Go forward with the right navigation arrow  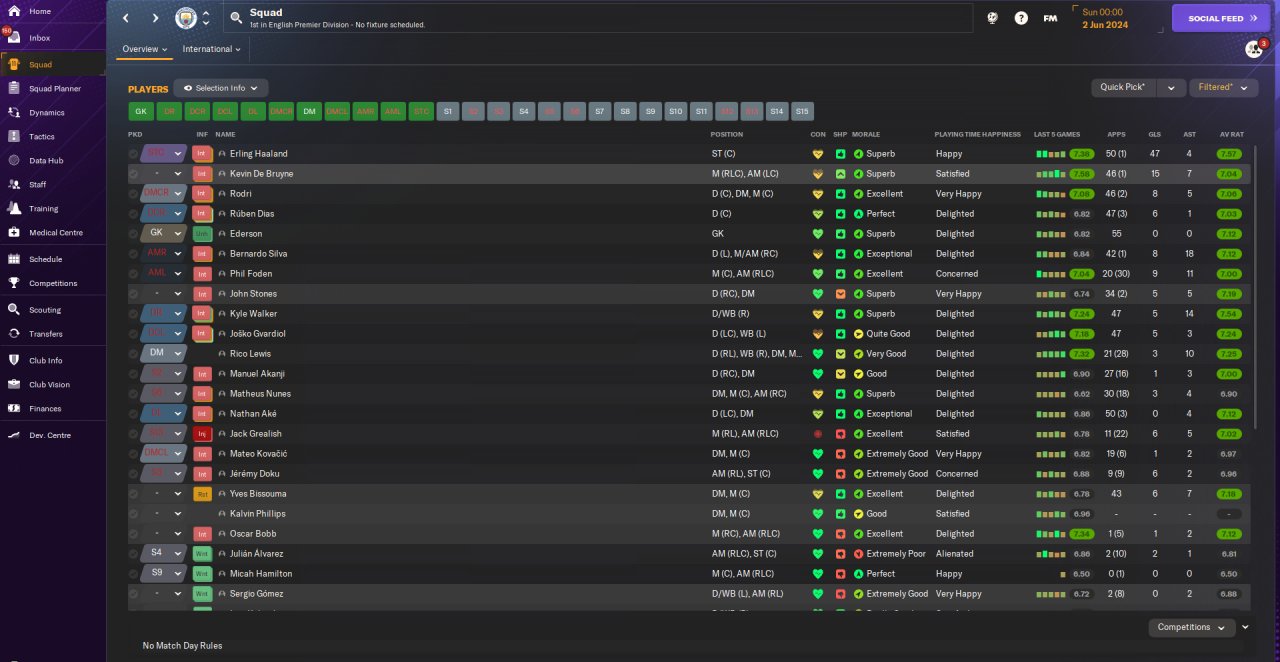(x=155, y=18)
